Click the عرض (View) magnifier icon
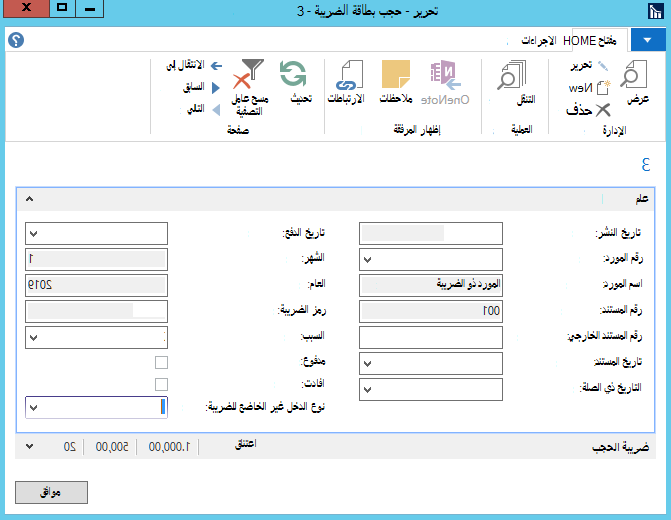671x520 pixels. 634,75
